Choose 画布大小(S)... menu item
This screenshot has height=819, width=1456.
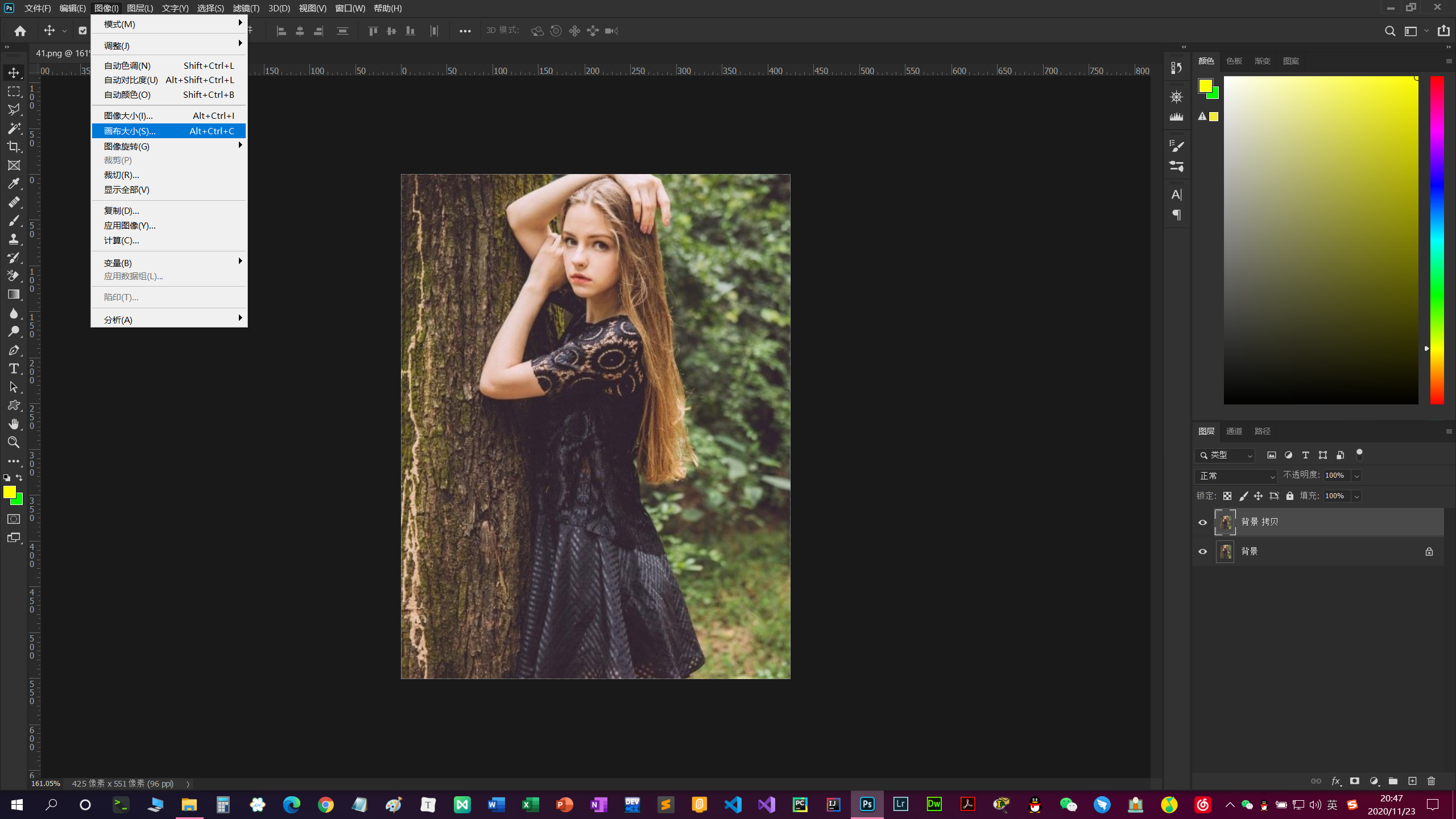[169, 131]
